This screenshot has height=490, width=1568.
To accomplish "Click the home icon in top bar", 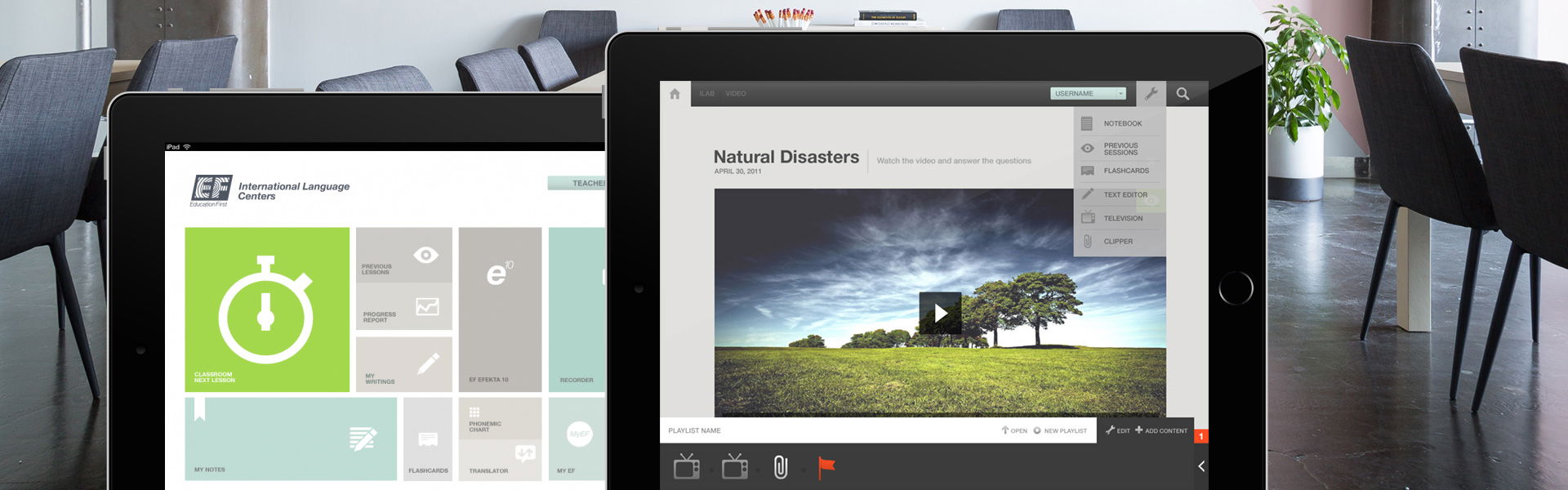I will [675, 94].
